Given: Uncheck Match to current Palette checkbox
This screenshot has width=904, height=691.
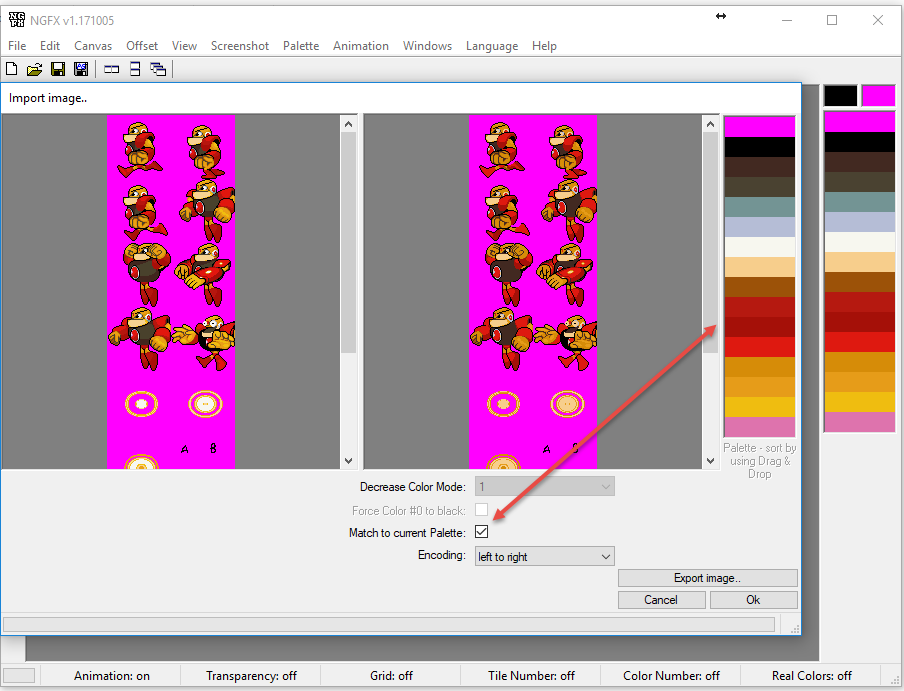Looking at the screenshot, I should point(482,532).
